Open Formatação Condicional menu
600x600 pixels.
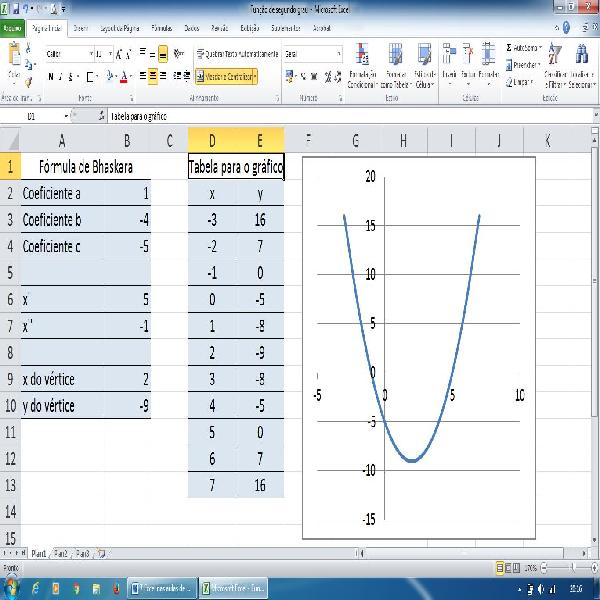click(x=362, y=65)
